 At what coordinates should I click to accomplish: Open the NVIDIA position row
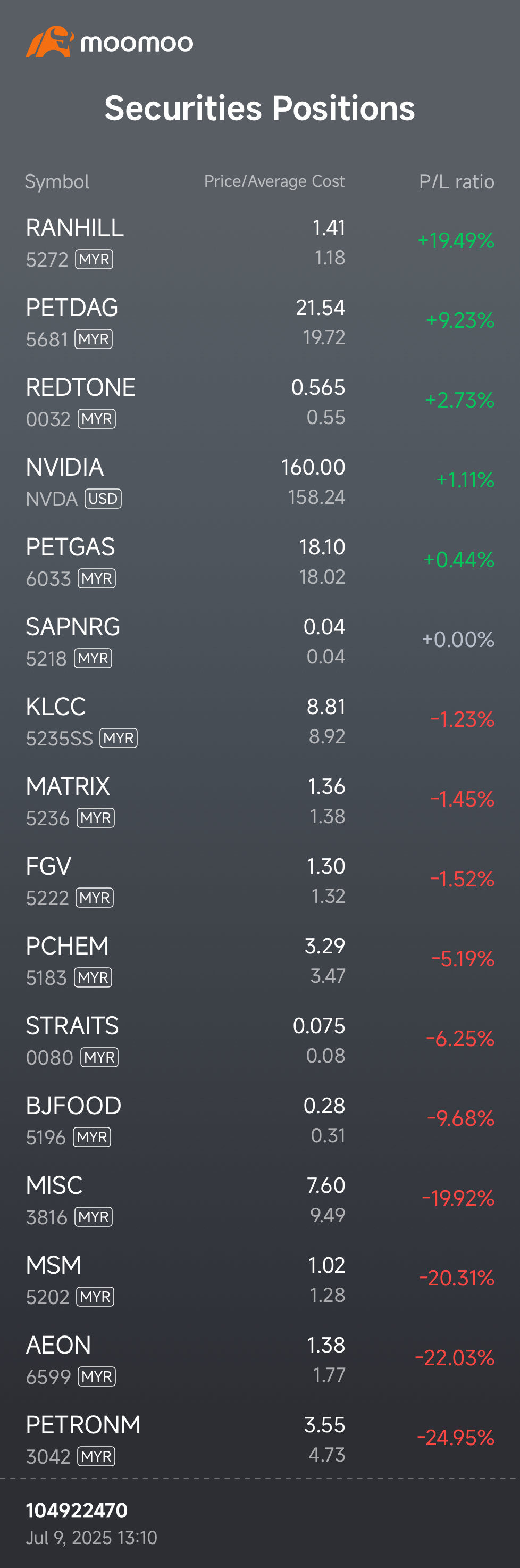click(259, 482)
